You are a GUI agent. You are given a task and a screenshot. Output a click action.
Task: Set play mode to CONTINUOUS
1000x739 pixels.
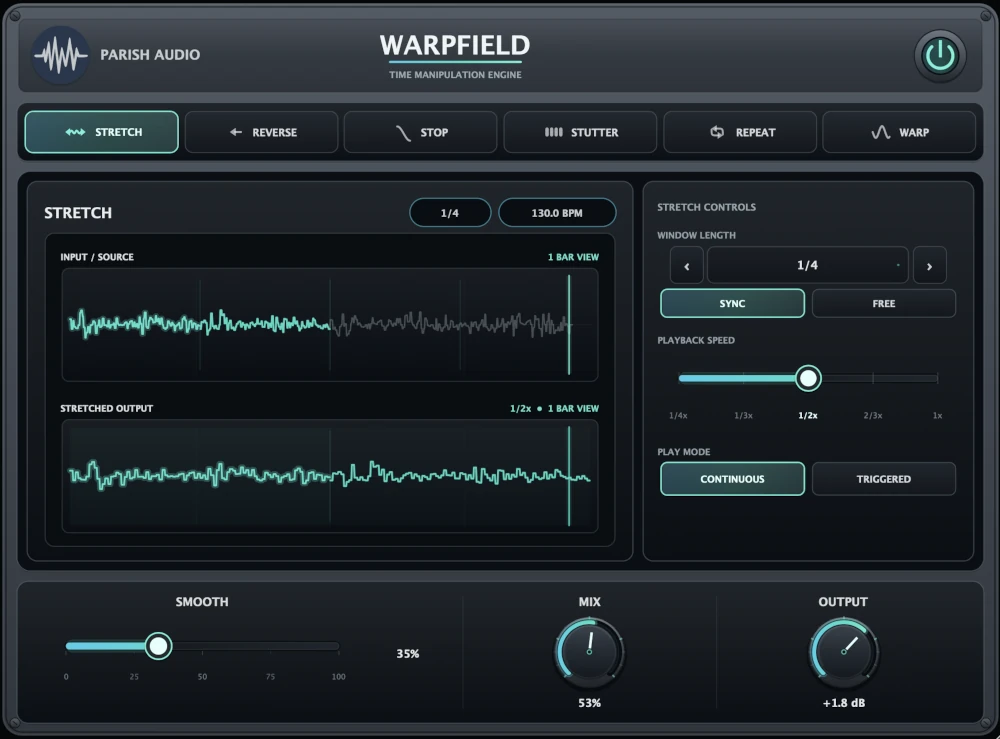coord(732,479)
